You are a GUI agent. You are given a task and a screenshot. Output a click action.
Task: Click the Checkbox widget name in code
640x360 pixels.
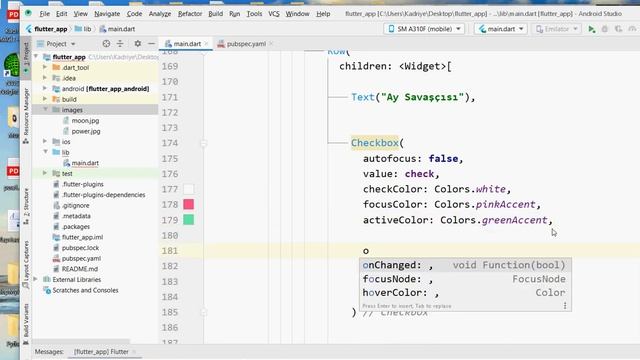(375, 143)
